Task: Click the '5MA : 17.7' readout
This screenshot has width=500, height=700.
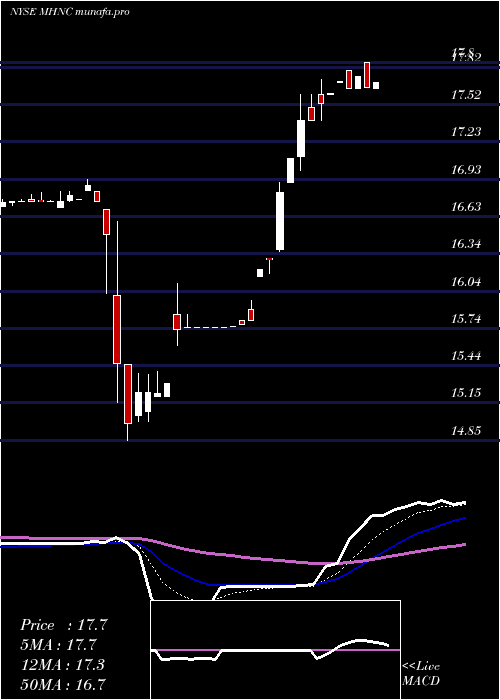Action: click(59, 645)
